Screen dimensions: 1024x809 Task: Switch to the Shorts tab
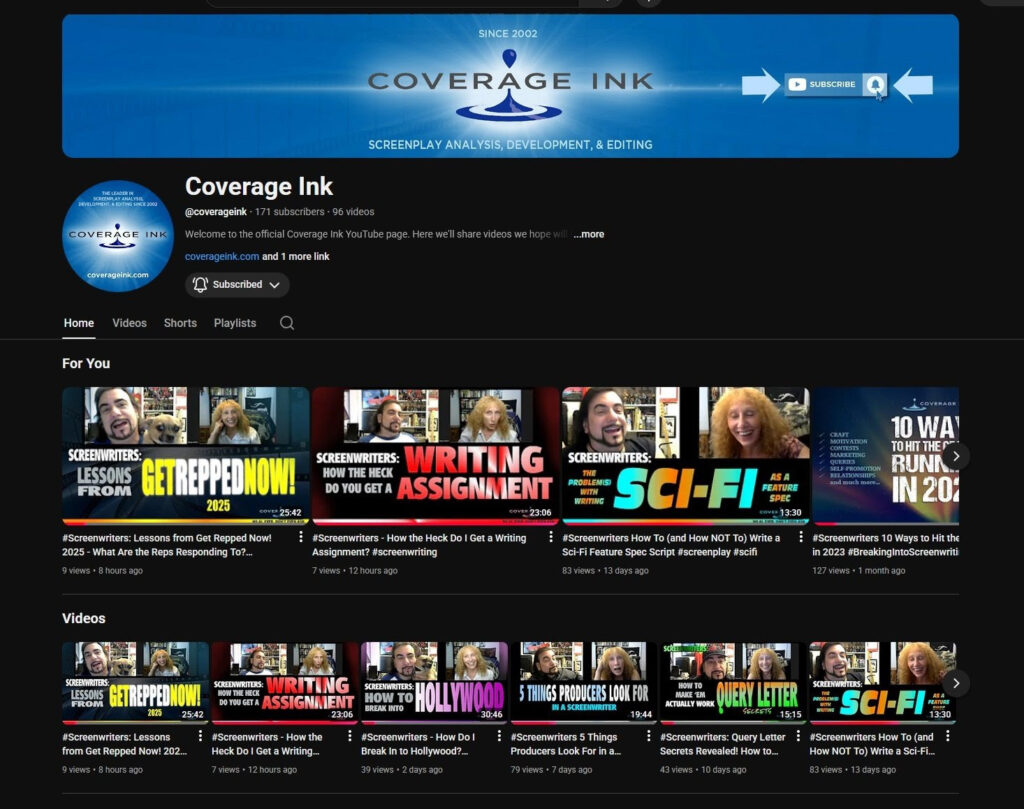(180, 323)
